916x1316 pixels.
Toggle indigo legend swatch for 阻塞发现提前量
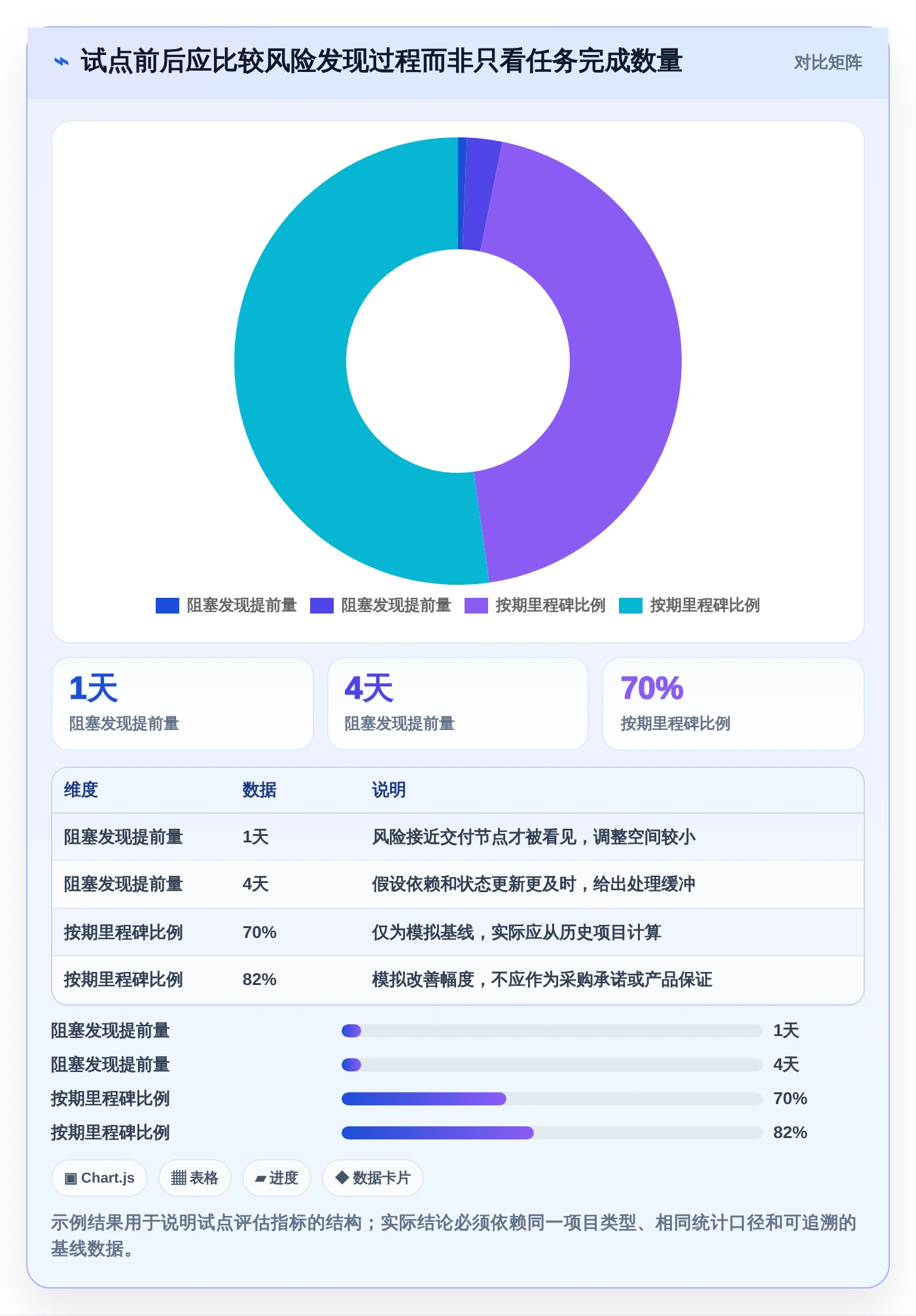322,606
